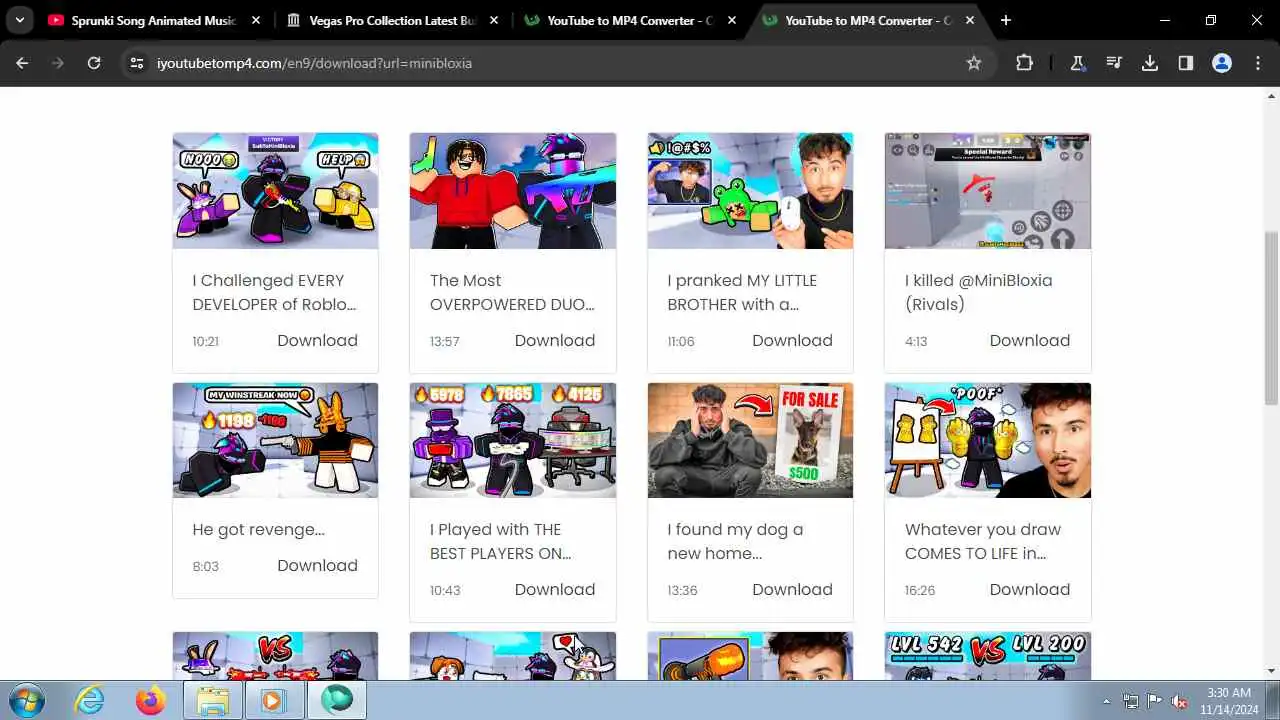Open the profile avatar menu
This screenshot has width=1280, height=720.
coord(1222,63)
